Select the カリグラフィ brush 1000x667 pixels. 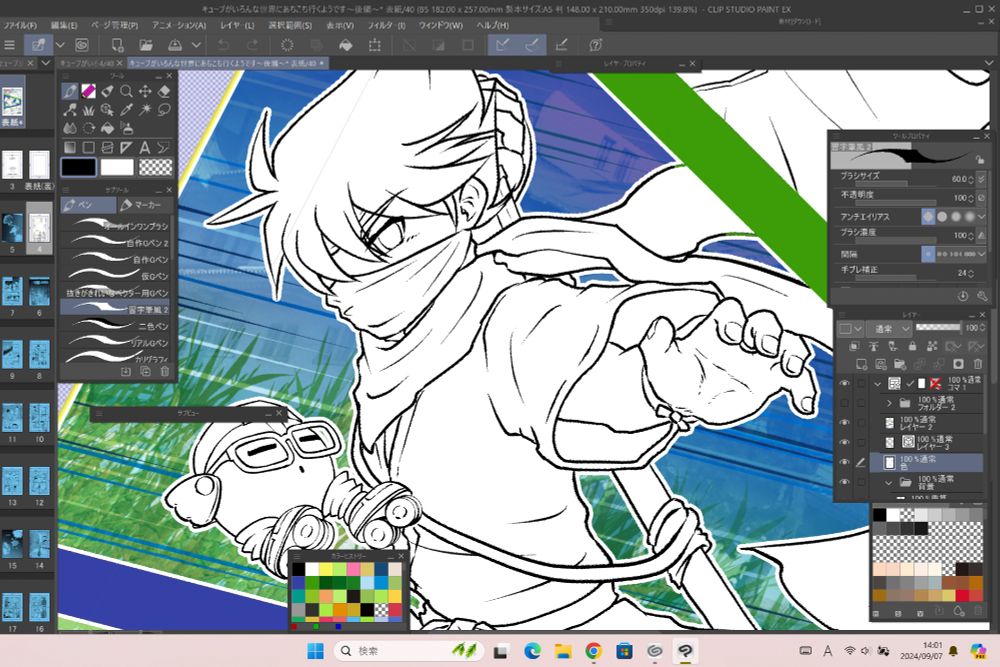(x=115, y=358)
